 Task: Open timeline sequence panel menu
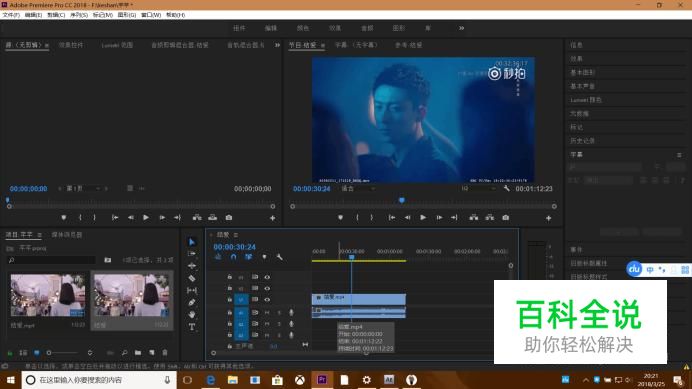point(236,235)
